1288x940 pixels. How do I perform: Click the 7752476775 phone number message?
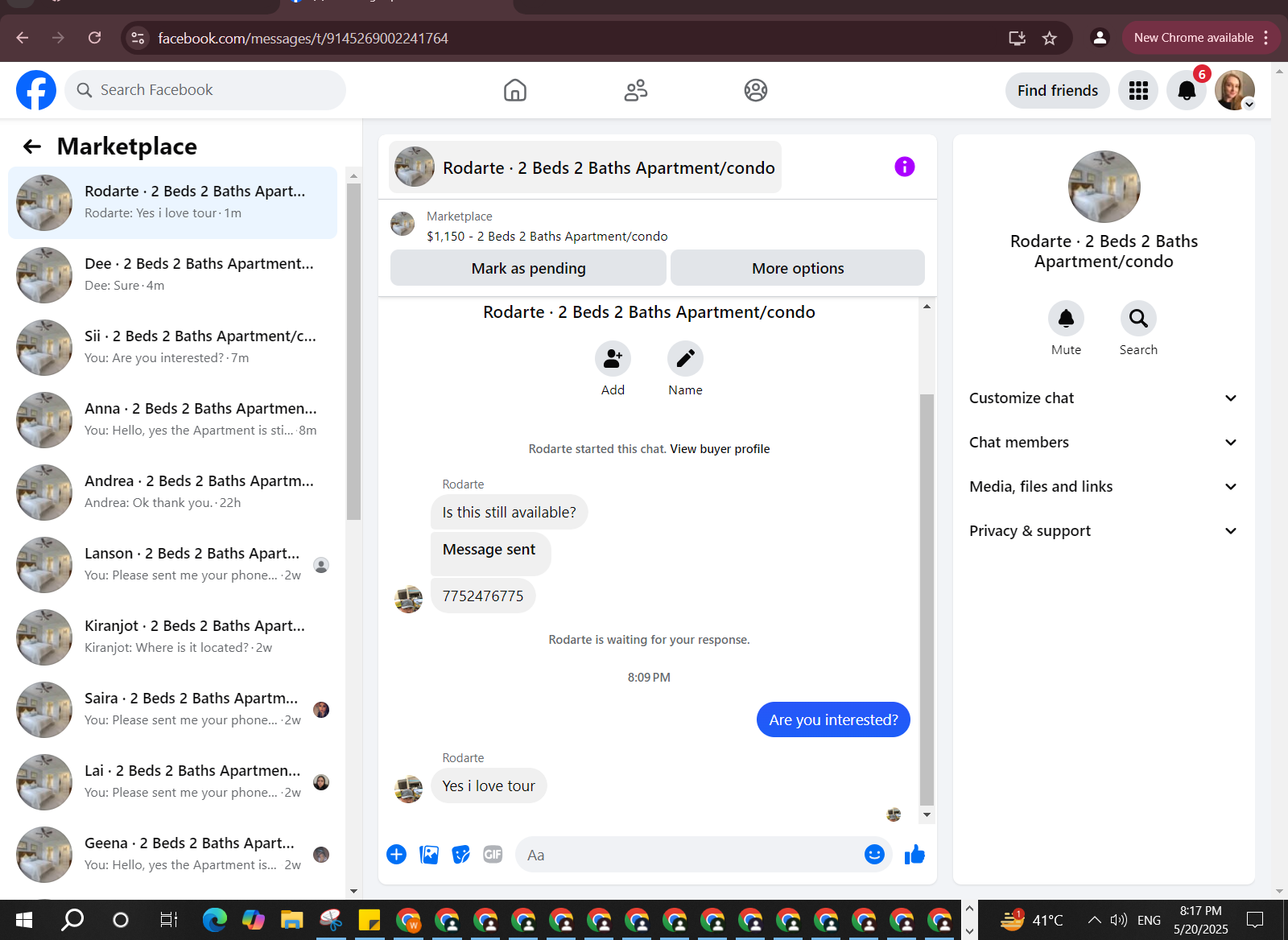(x=483, y=596)
